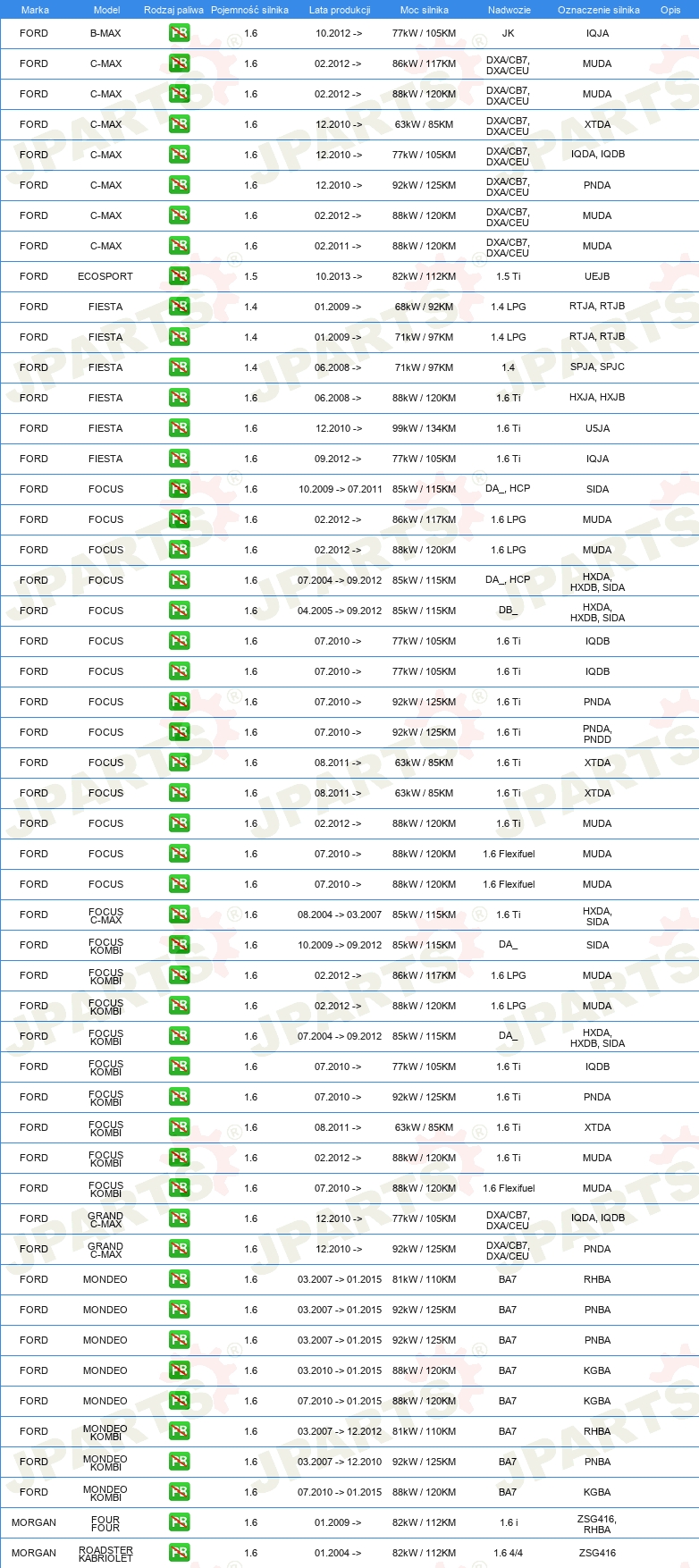
Task: Click the fuel icon in the ECOSPORT row
Action: click(x=179, y=277)
